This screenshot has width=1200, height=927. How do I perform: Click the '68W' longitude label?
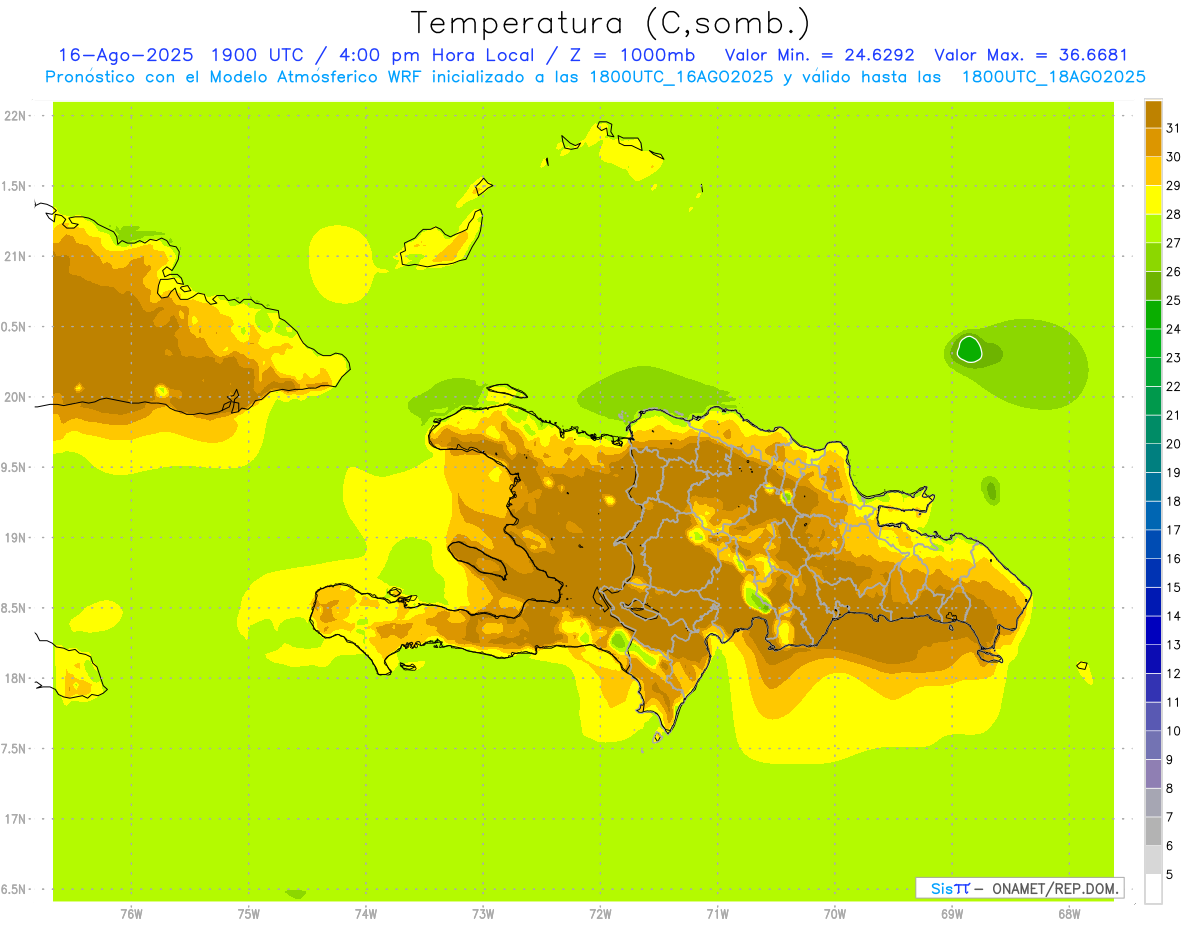(1069, 913)
